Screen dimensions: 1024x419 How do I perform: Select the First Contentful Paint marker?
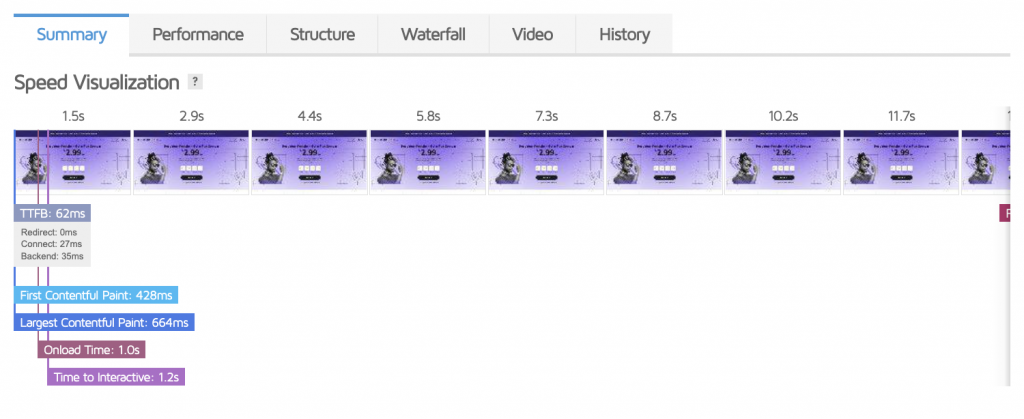click(96, 295)
